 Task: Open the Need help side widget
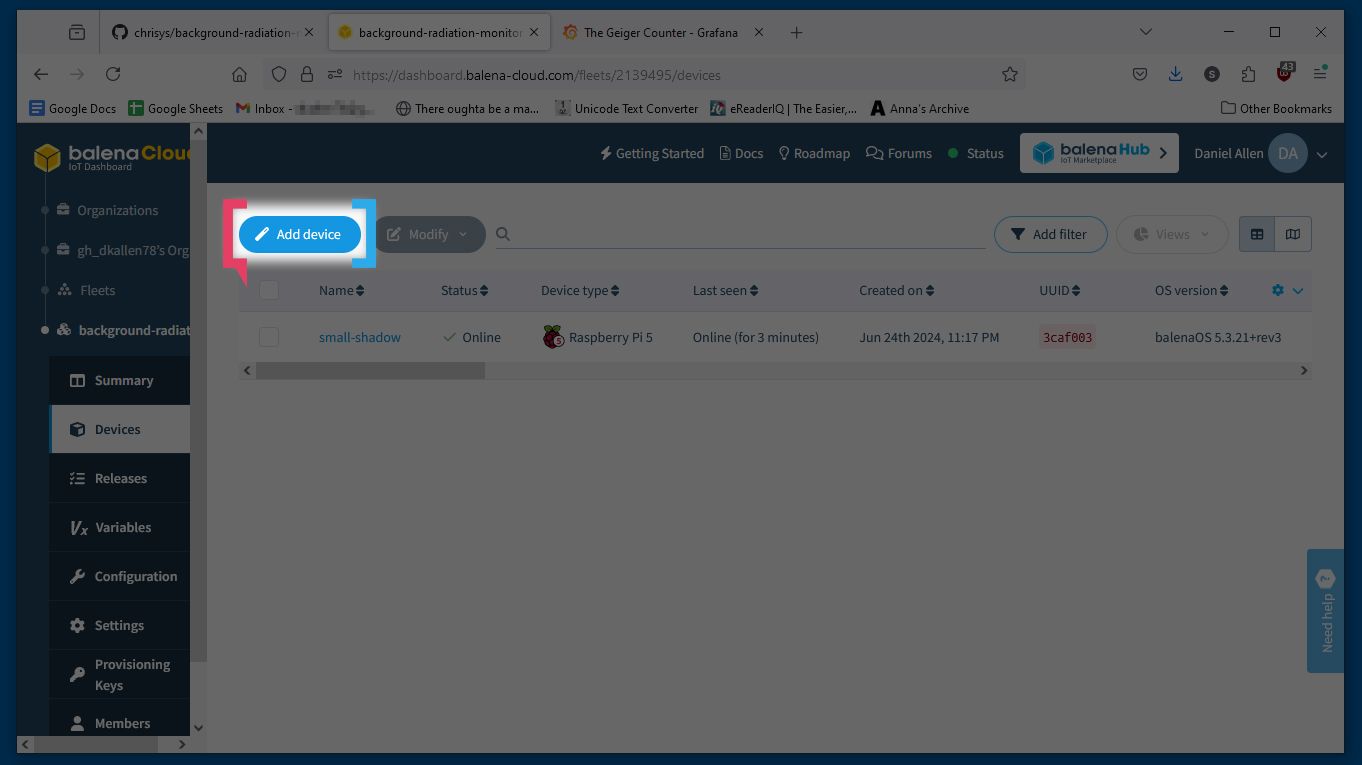point(1325,610)
